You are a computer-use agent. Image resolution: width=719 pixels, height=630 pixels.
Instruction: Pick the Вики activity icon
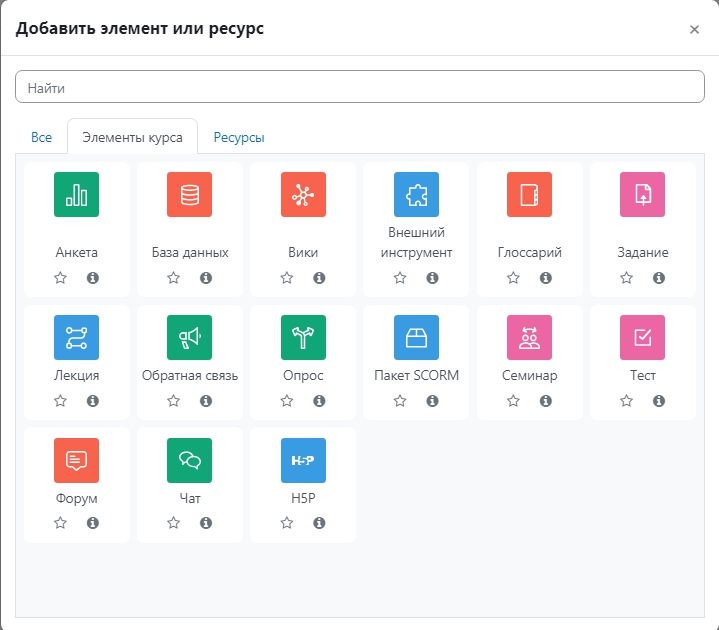(303, 195)
